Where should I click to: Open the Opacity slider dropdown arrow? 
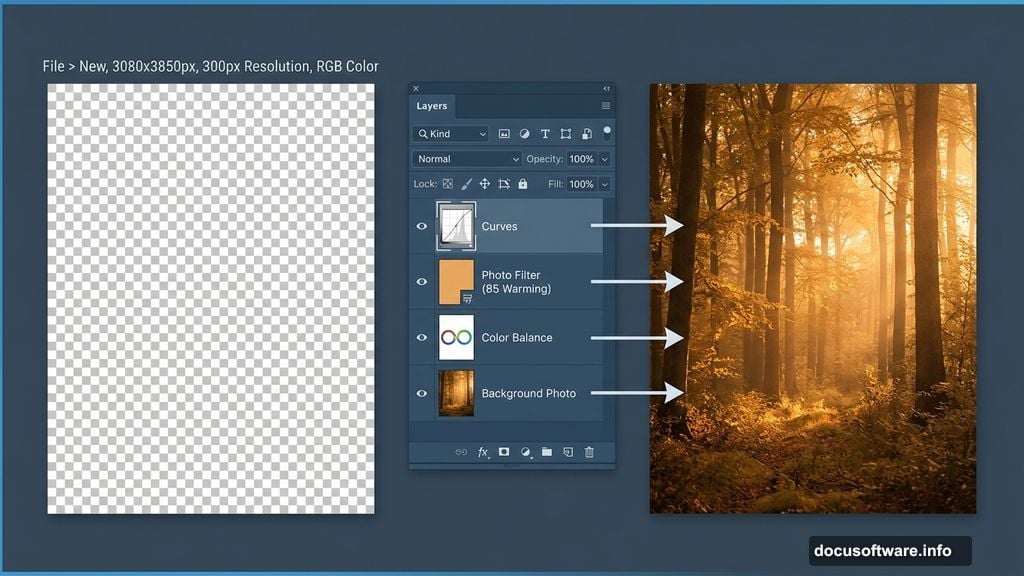[604, 159]
